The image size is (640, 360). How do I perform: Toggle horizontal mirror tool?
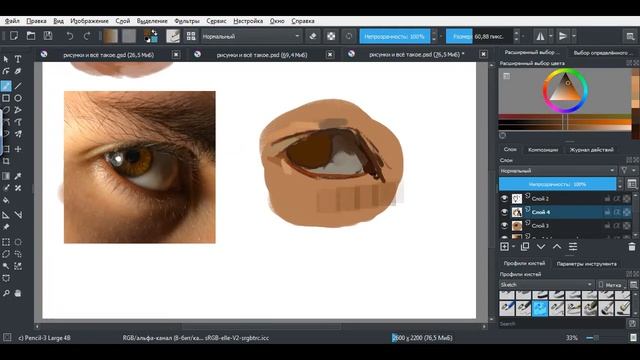[x=540, y=36]
